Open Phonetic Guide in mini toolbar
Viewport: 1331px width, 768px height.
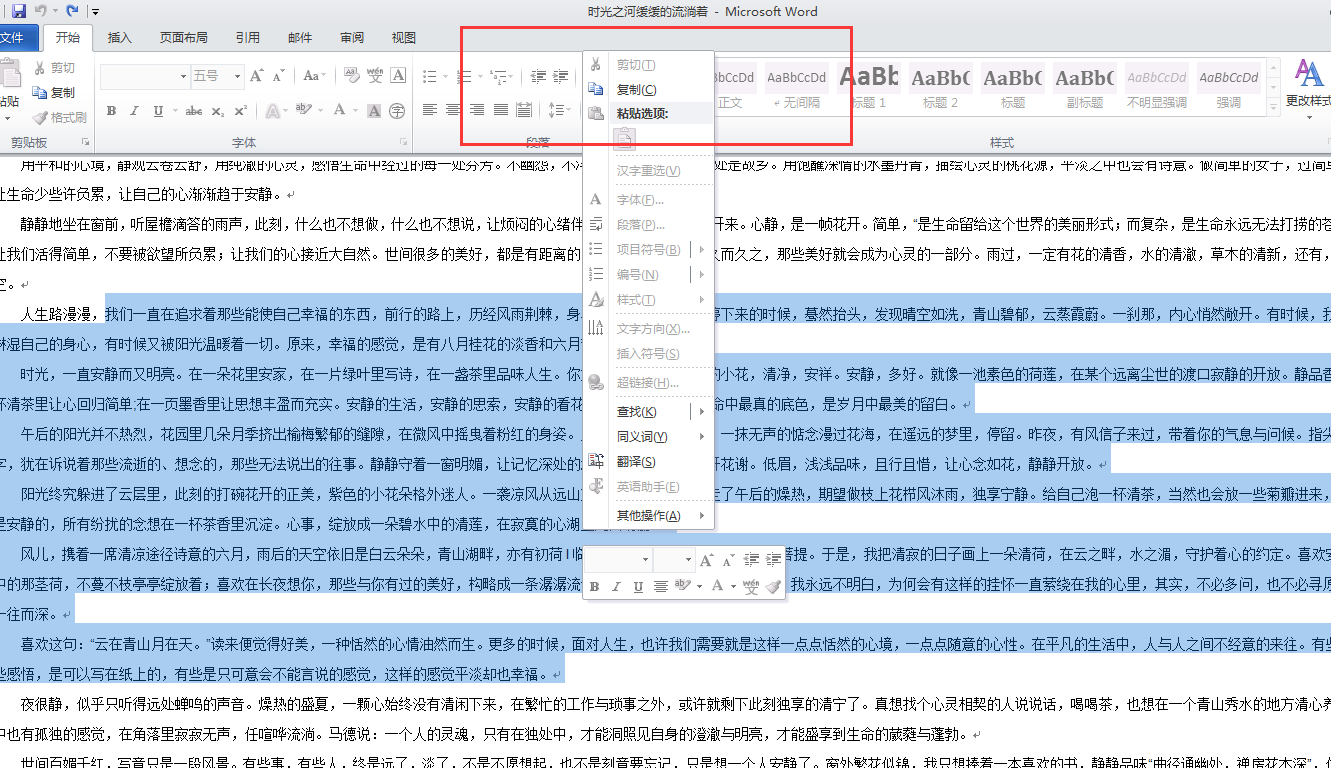point(751,587)
